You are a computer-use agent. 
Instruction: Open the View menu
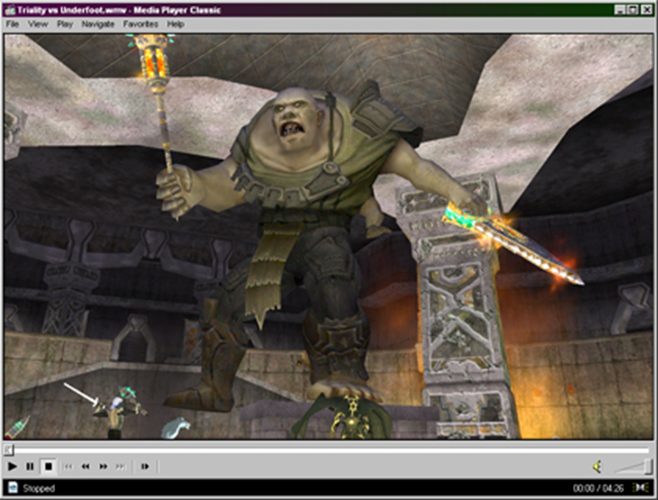tap(38, 24)
